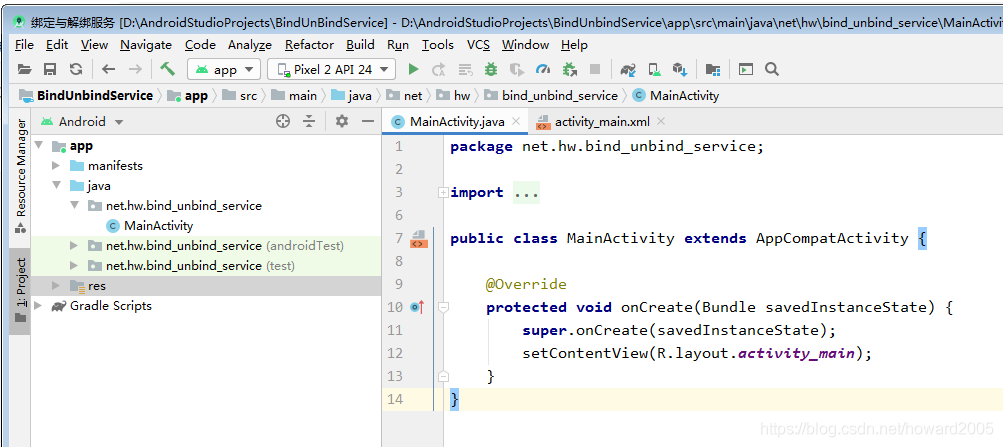Open the Navigate menu
1003x447 pixels.
pyautogui.click(x=146, y=45)
